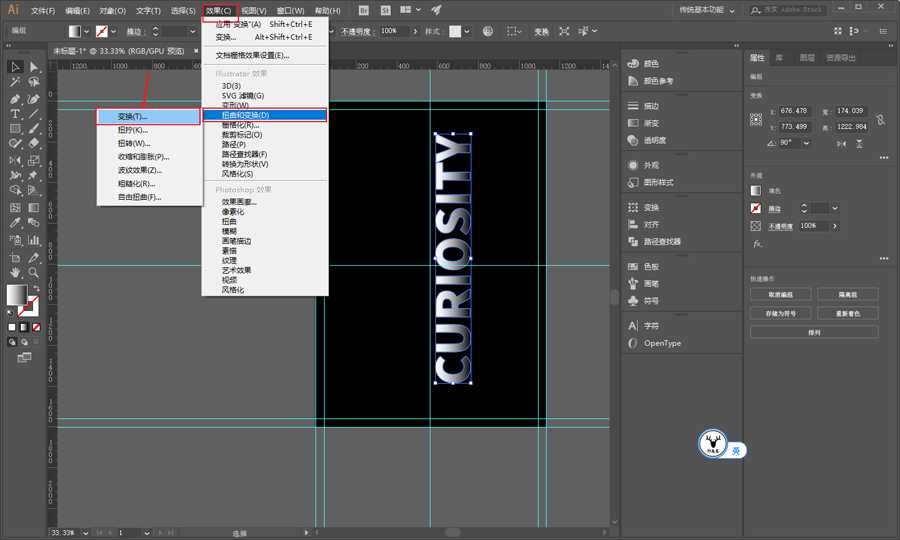This screenshot has width=900, height=540.
Task: Click the Pen tool icon
Action: click(x=16, y=99)
